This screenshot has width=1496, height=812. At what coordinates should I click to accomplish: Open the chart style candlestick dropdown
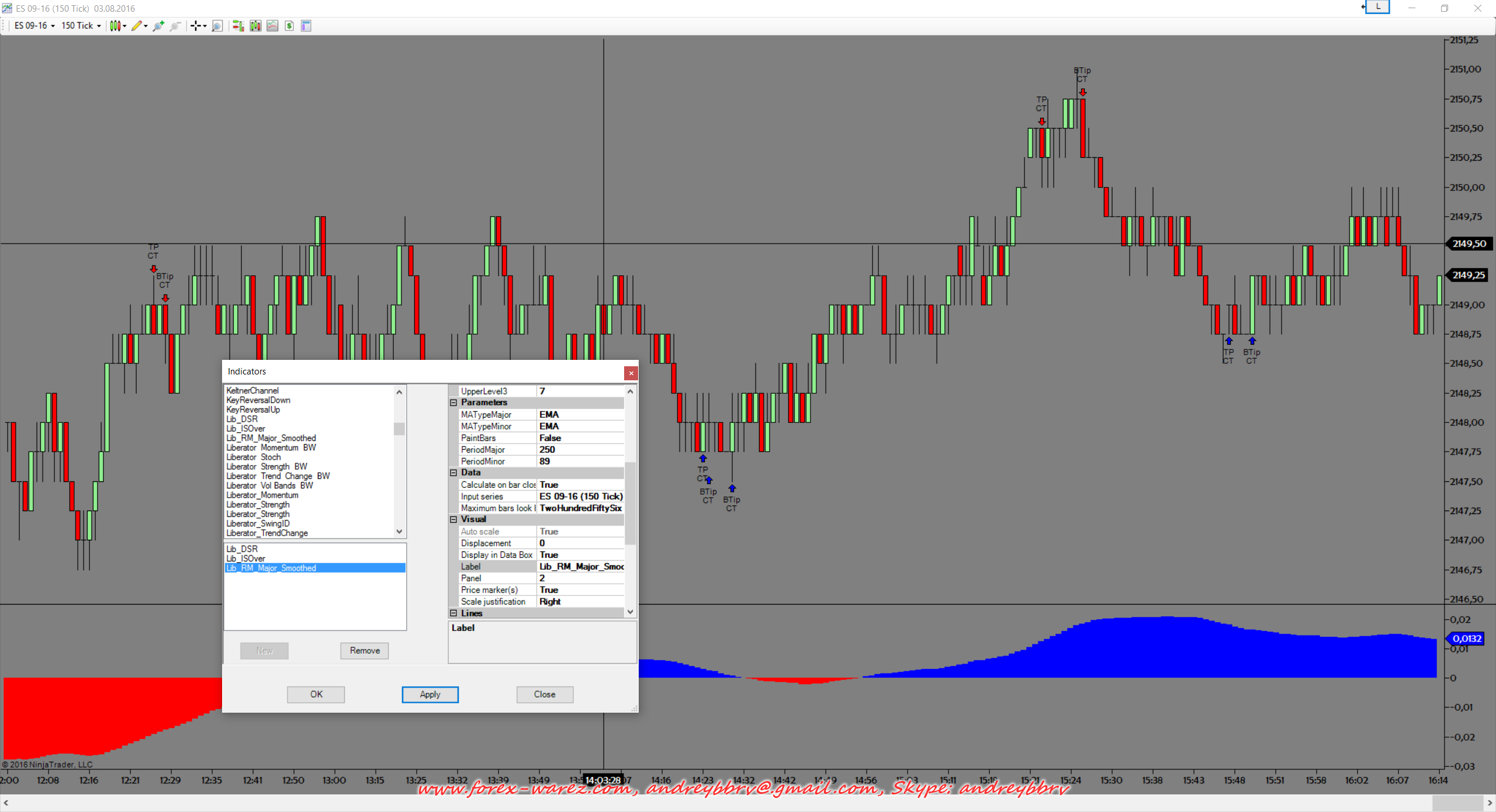tap(118, 26)
